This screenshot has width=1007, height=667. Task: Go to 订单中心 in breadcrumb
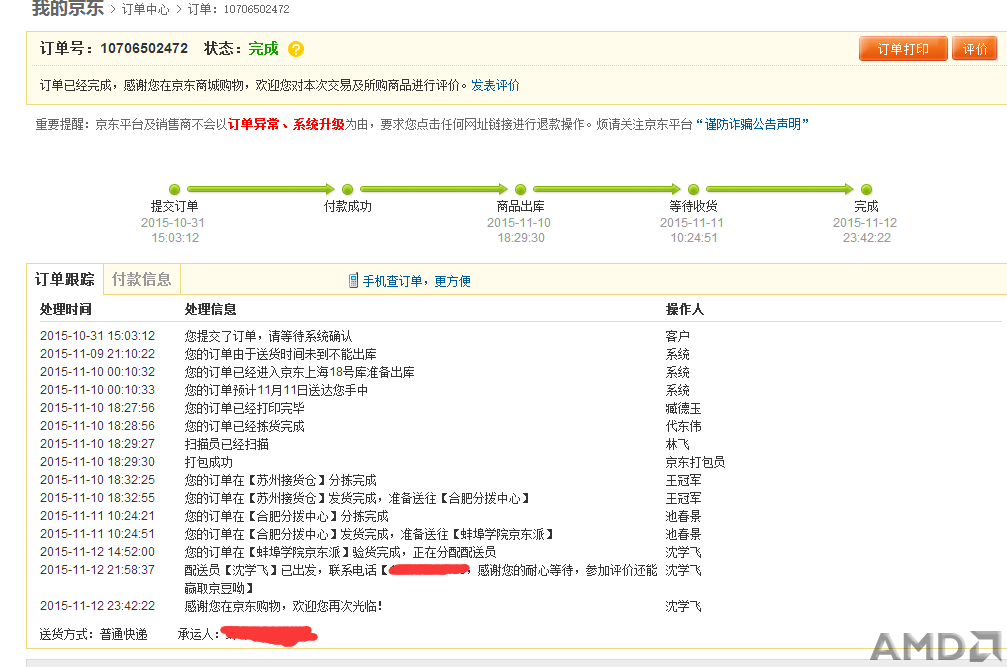[145, 9]
